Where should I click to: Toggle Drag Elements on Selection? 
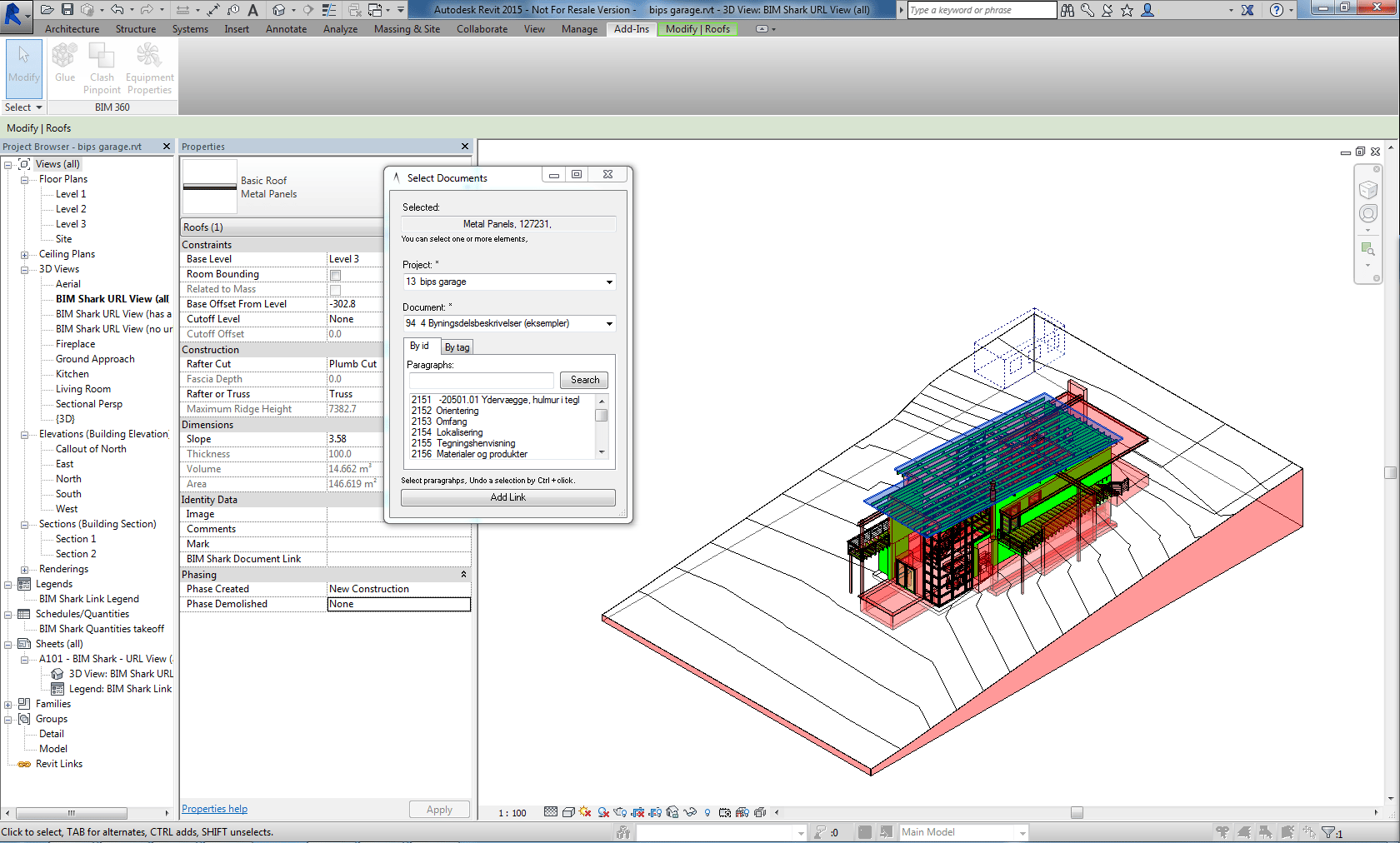tap(1309, 832)
